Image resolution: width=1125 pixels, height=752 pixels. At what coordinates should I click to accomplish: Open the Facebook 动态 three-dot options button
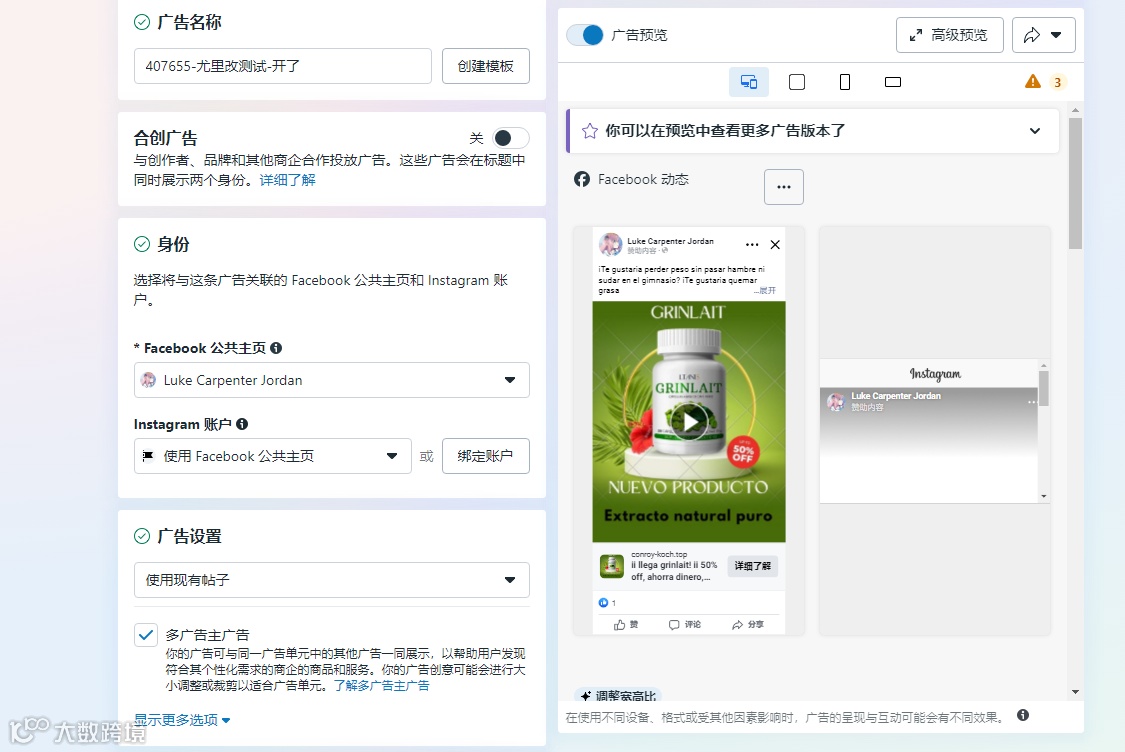(x=783, y=187)
